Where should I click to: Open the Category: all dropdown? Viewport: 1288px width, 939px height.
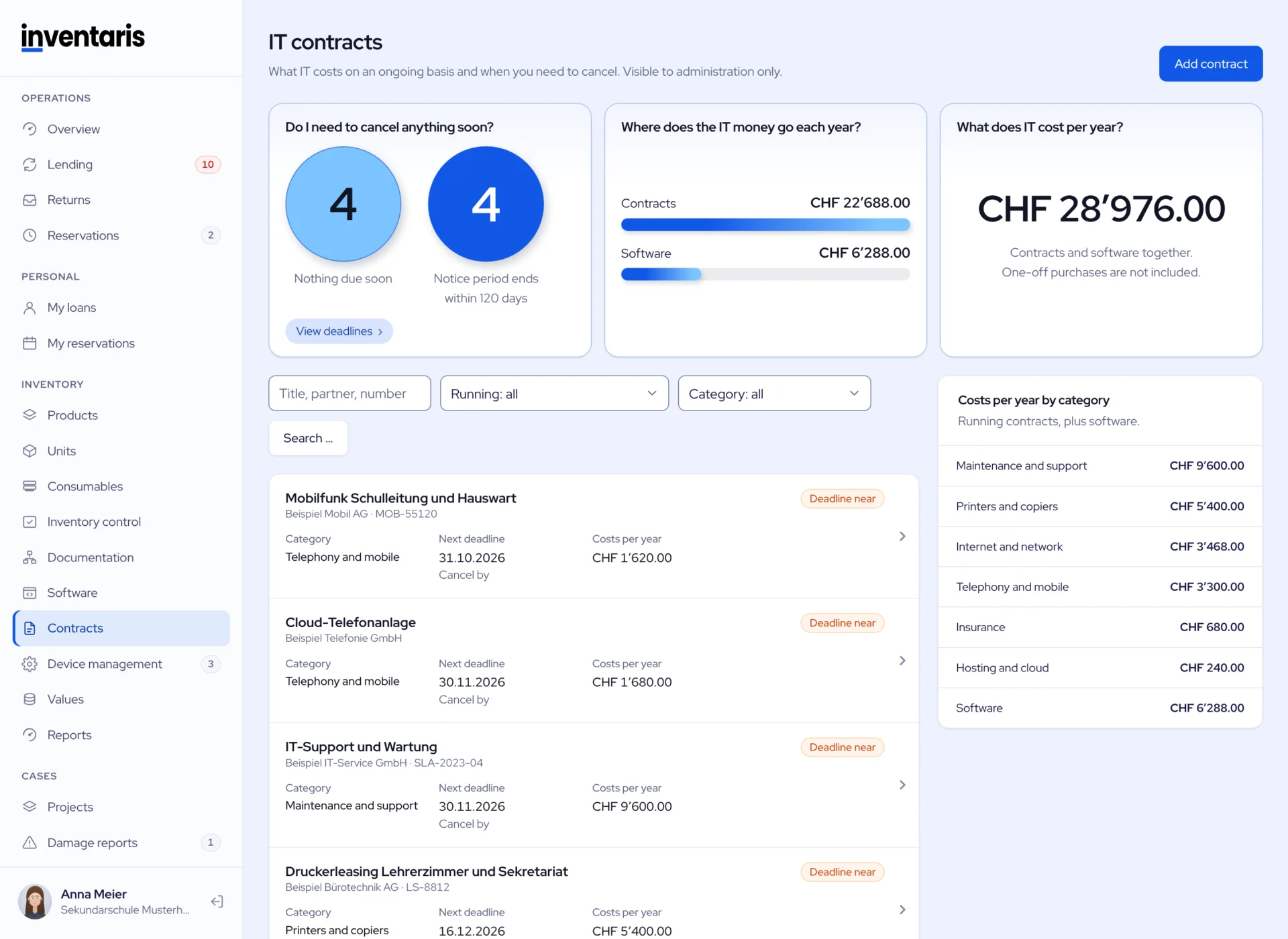click(x=774, y=394)
